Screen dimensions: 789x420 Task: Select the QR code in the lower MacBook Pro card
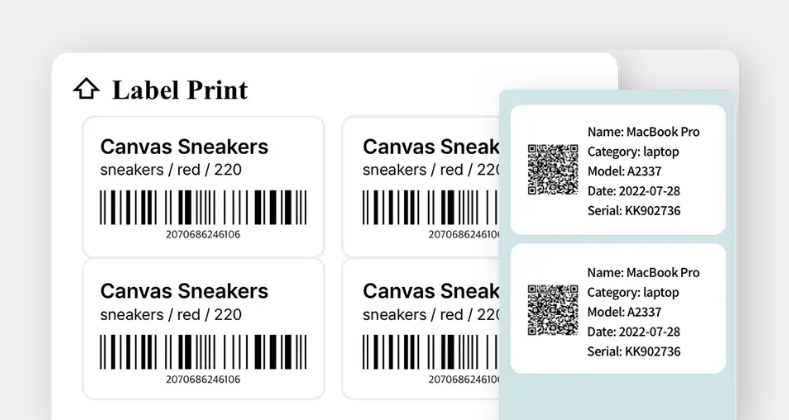(x=552, y=310)
